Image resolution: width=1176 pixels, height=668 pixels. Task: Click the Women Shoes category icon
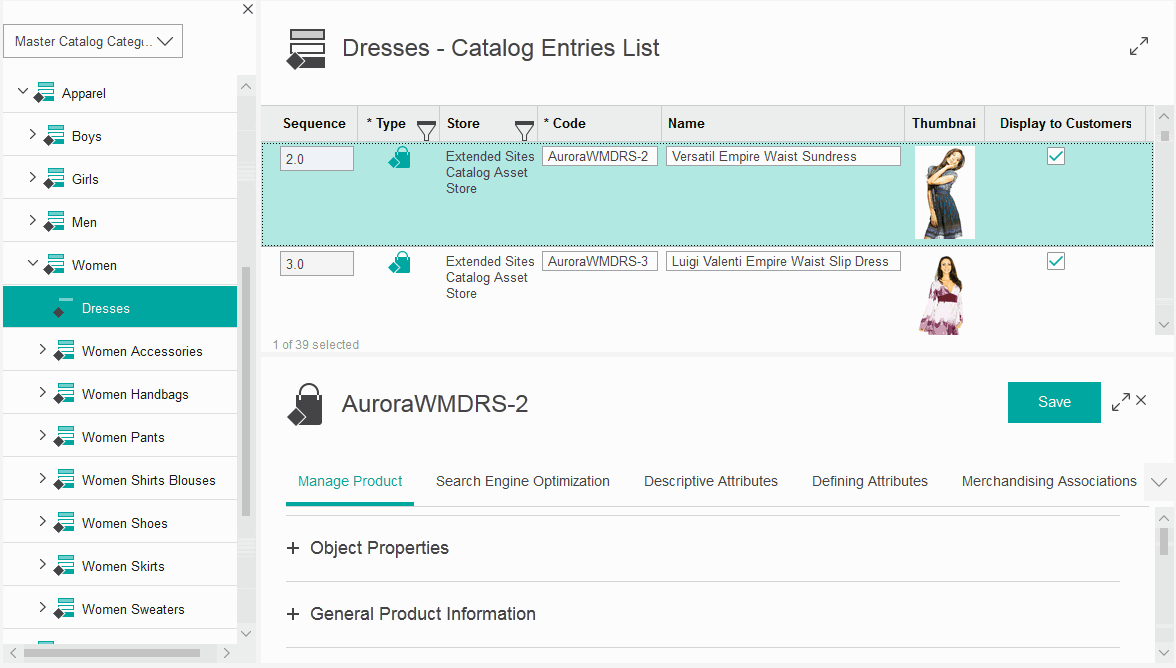point(64,522)
